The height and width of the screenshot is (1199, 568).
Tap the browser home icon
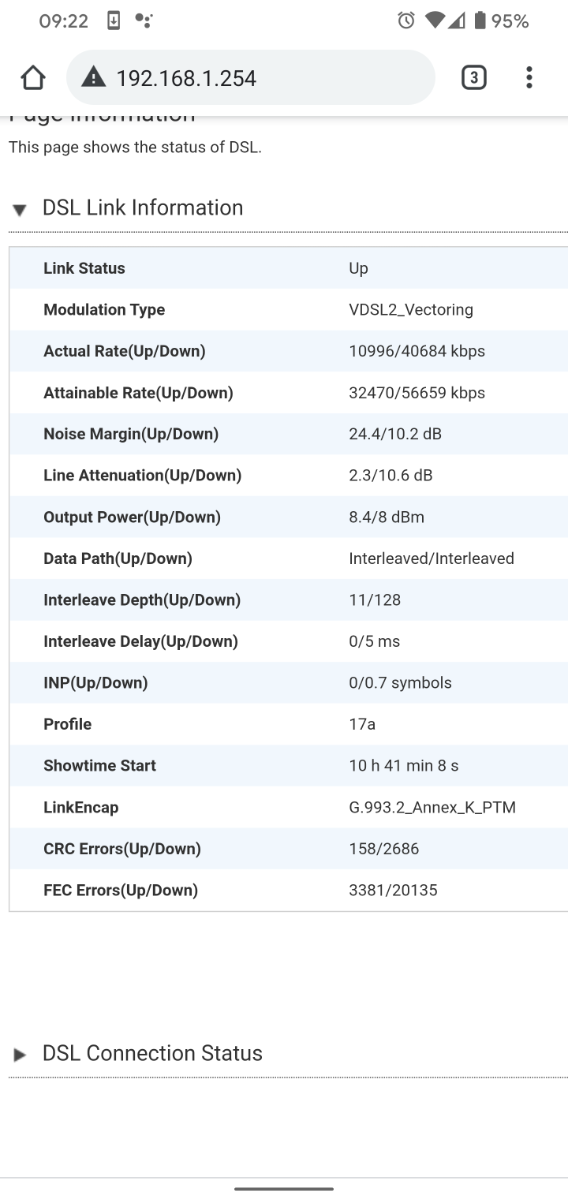tap(33, 77)
